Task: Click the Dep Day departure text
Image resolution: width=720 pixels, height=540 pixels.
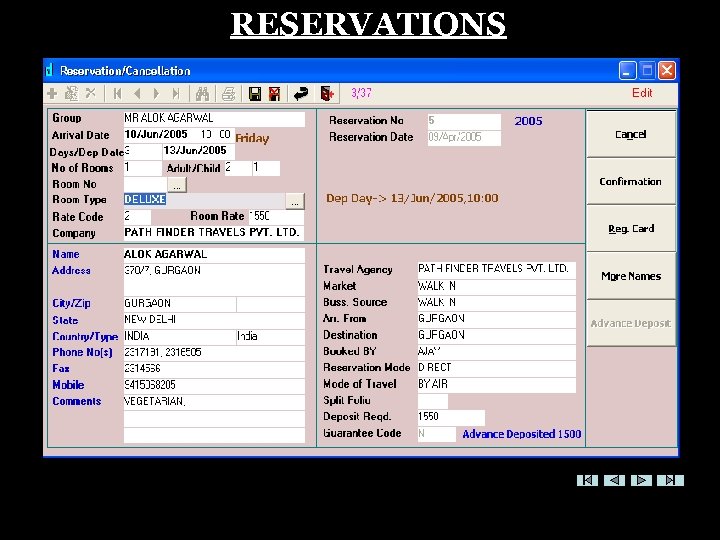Action: tap(412, 198)
